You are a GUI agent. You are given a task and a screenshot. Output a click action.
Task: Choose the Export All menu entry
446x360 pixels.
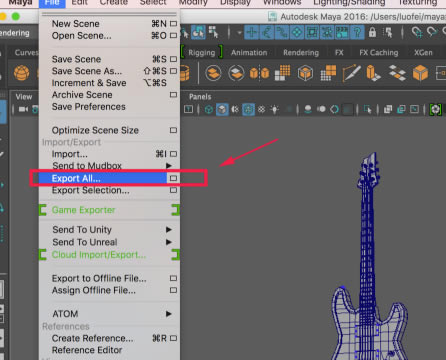76,178
